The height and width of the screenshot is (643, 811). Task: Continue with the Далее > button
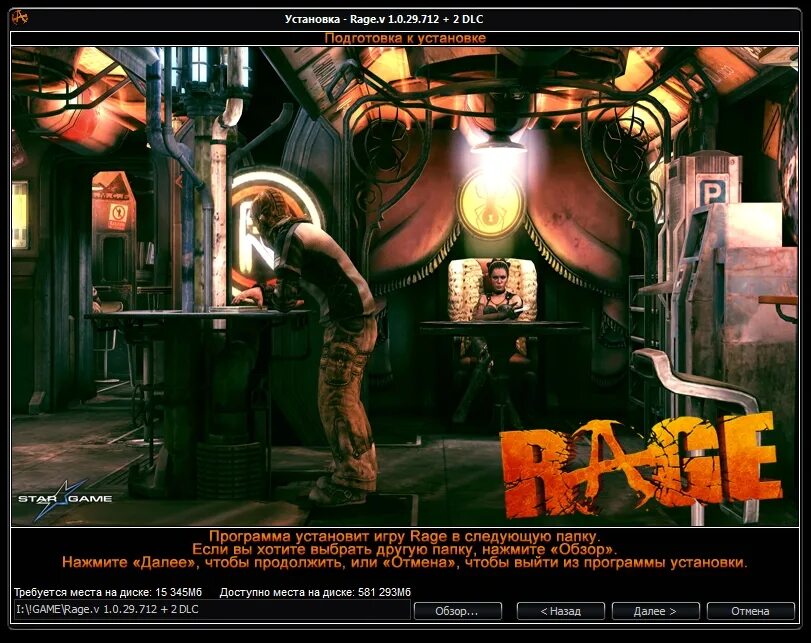click(x=655, y=611)
